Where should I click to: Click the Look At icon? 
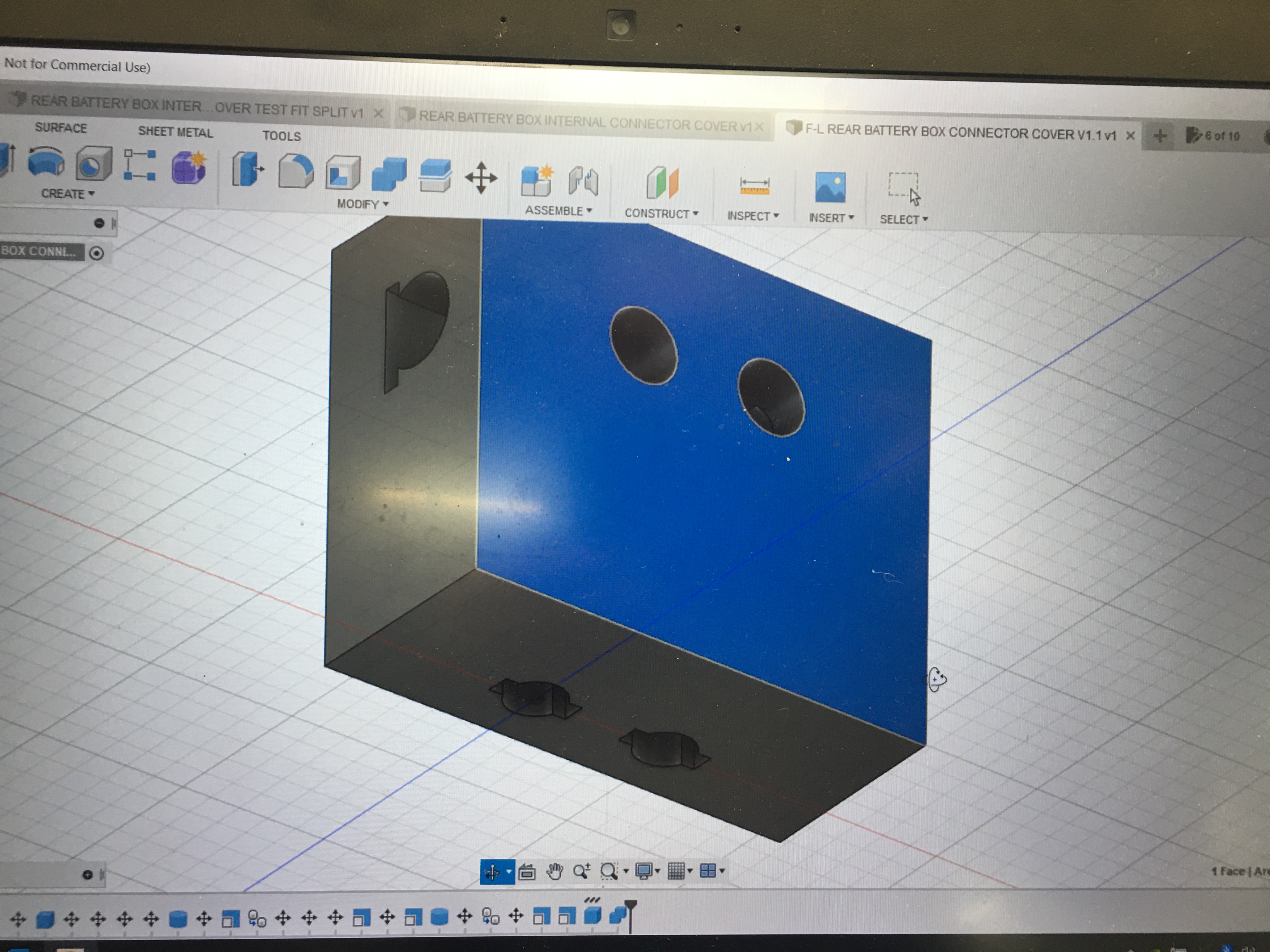pyautogui.click(x=526, y=872)
